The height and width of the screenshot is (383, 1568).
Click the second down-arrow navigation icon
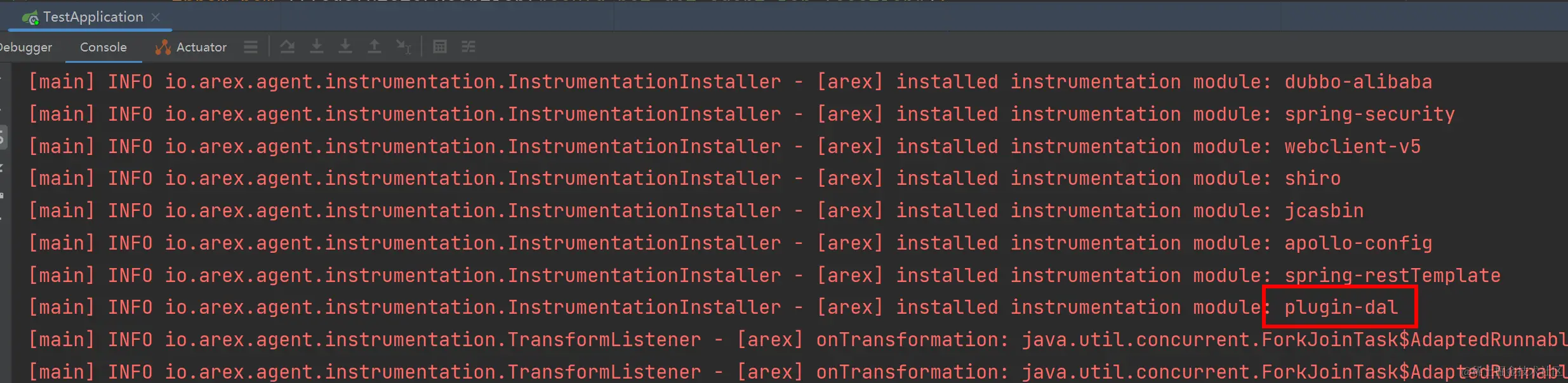345,47
